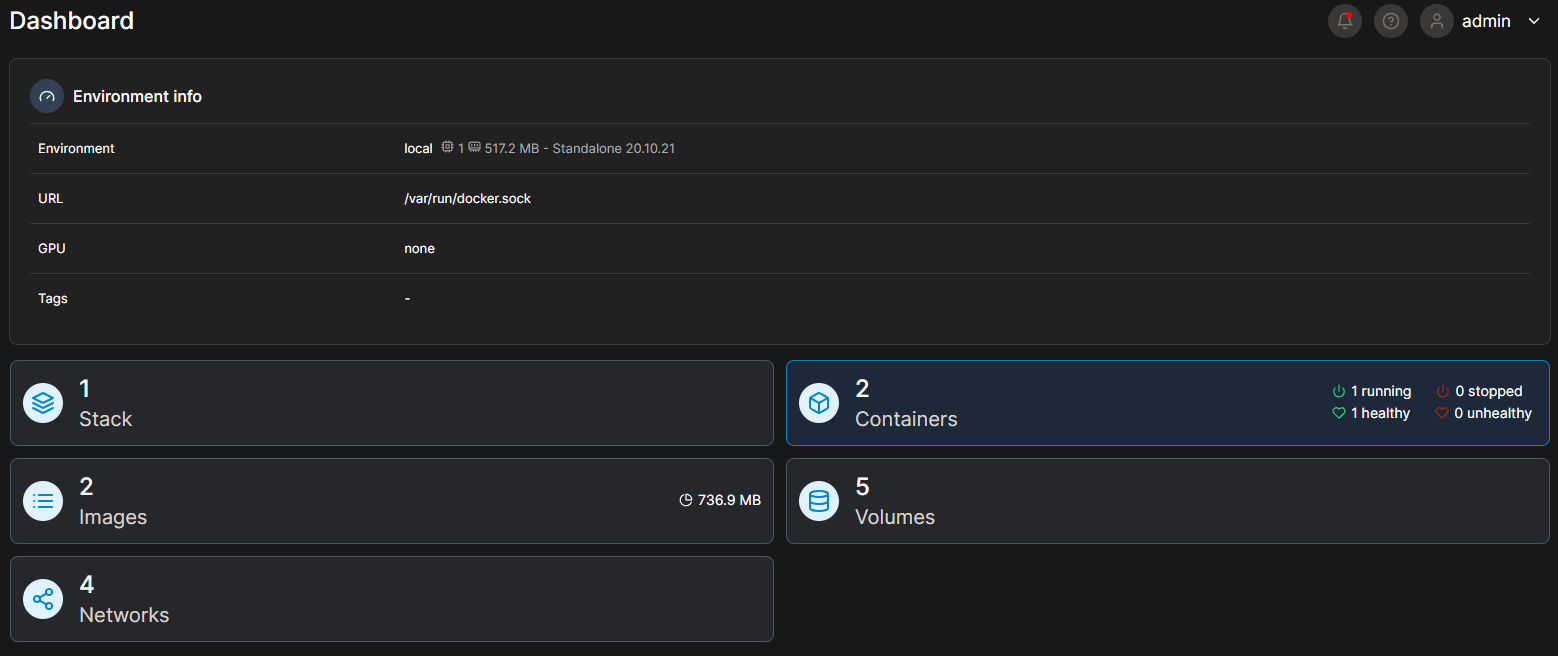Click the Networks share icon
The width and height of the screenshot is (1558, 656).
[43, 599]
